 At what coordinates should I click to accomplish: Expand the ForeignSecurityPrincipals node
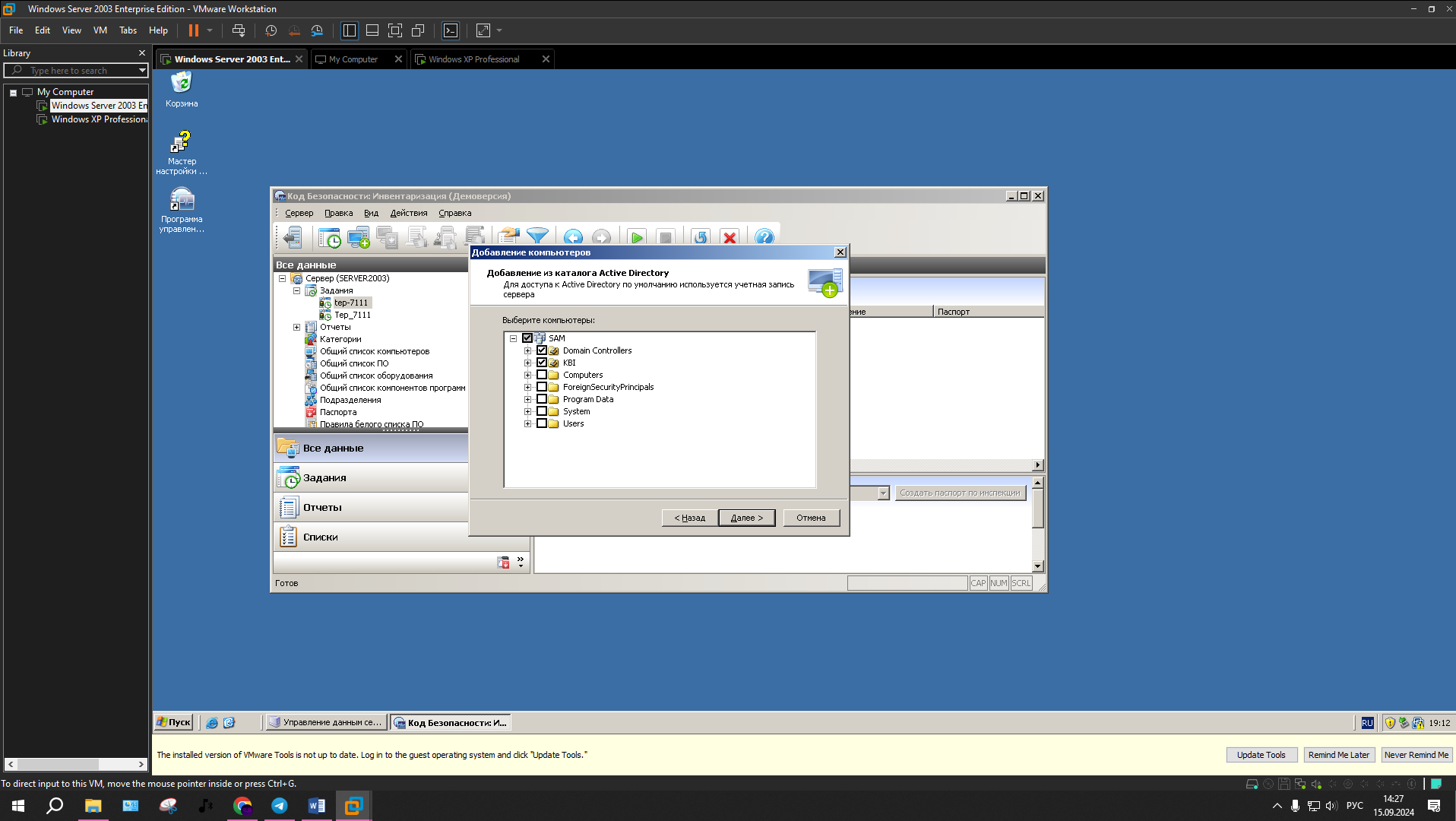coord(527,387)
